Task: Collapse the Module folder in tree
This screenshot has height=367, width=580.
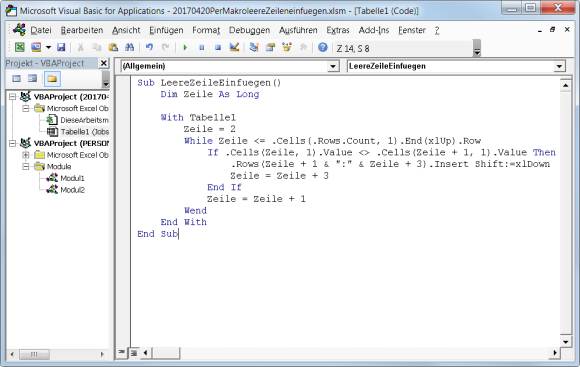Action: tap(26, 166)
